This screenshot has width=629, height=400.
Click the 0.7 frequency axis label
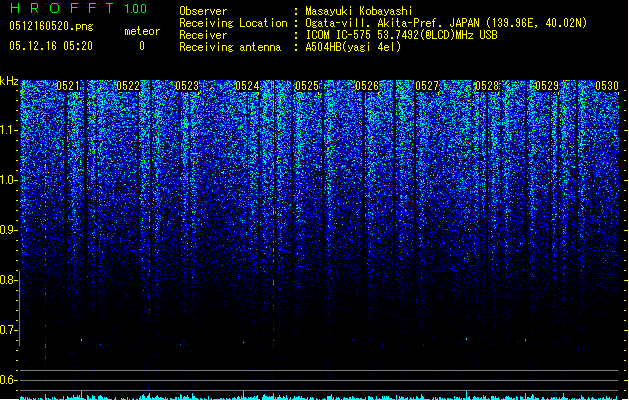(9, 330)
